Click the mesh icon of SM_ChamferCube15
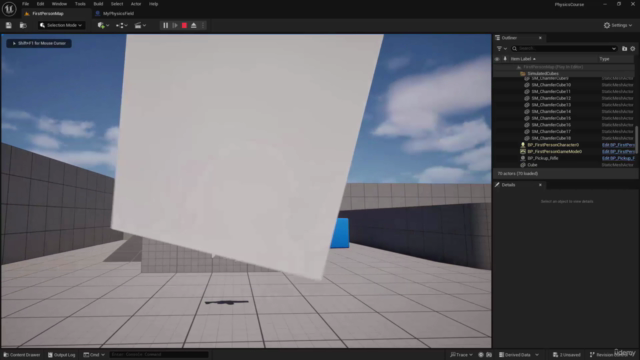 (527, 118)
